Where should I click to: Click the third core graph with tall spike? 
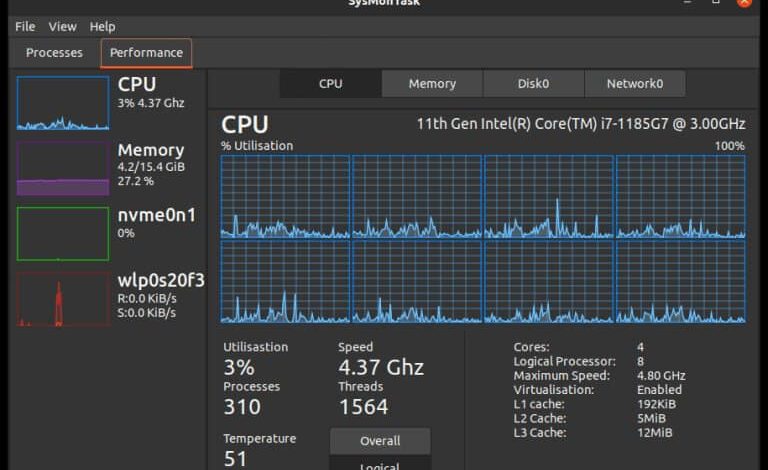[x=549, y=197]
